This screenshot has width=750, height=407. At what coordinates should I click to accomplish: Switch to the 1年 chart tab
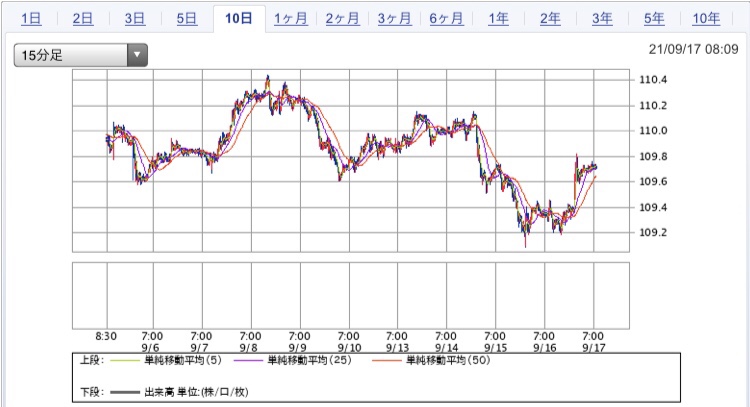498,19
